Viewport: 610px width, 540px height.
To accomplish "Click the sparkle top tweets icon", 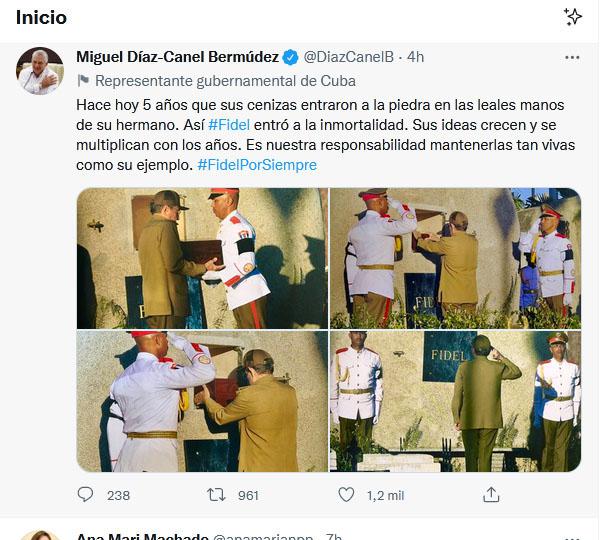I will [572, 17].
